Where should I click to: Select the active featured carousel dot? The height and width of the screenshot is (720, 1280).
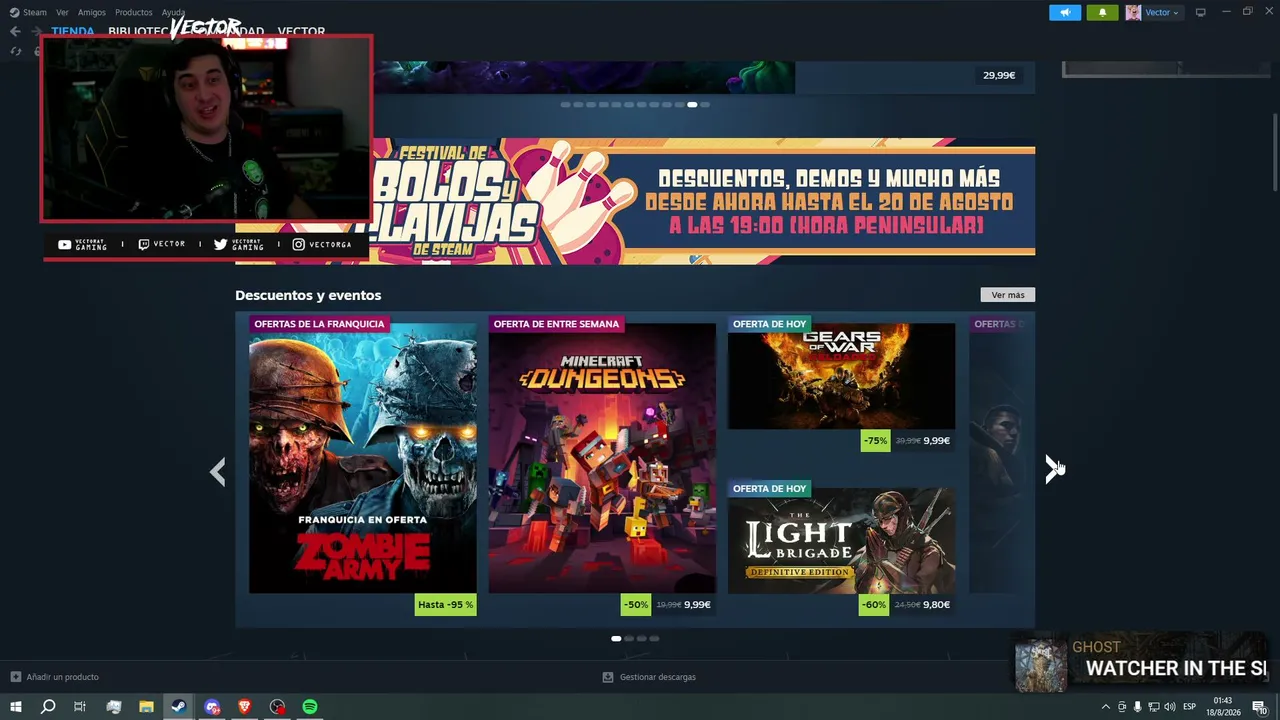pos(692,104)
